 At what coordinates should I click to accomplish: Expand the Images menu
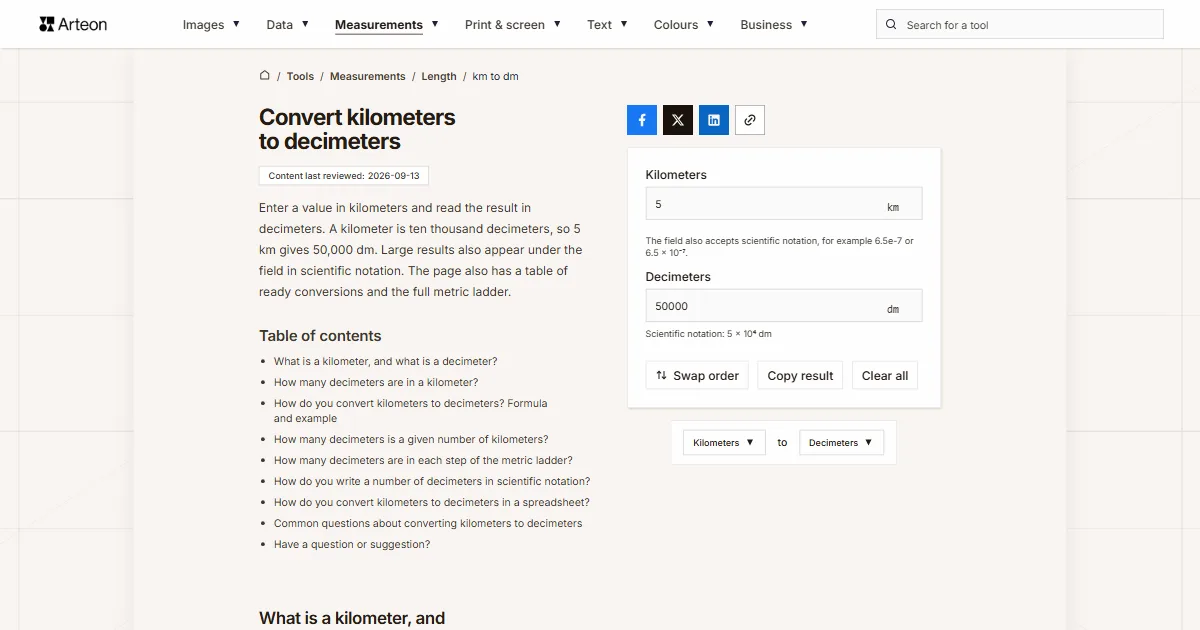(211, 25)
